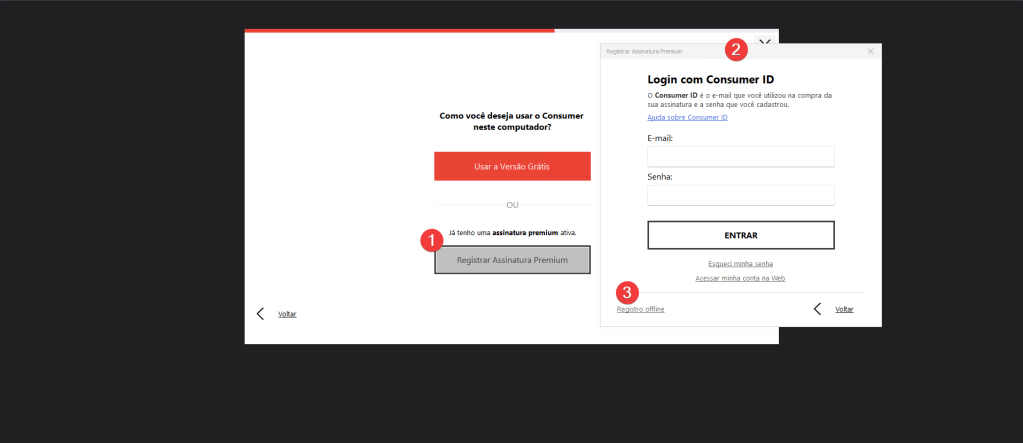Click the OU separator text
Viewport: 1023px width, 443px height.
(512, 205)
